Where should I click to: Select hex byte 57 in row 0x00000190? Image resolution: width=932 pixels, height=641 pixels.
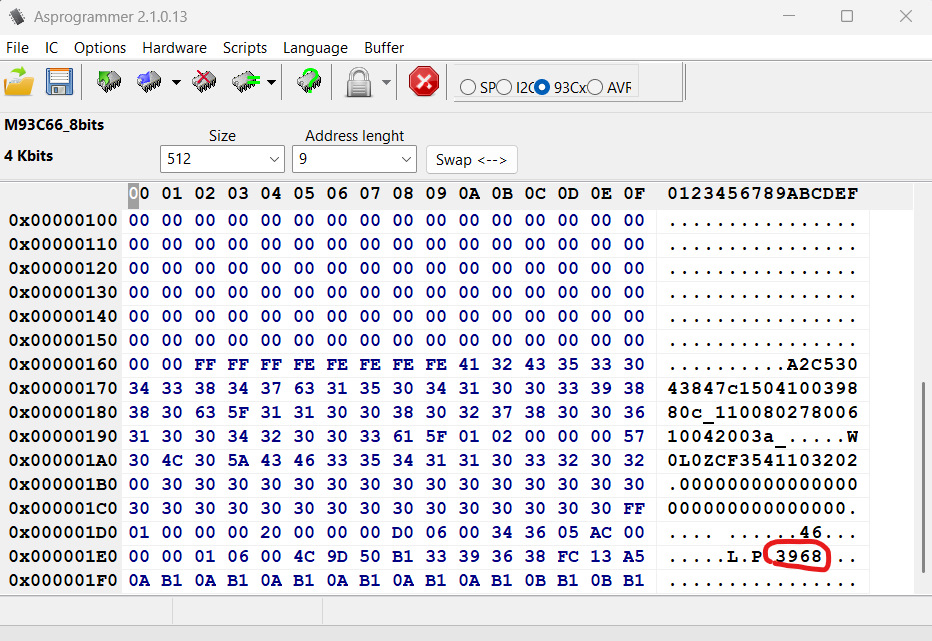[x=634, y=436]
